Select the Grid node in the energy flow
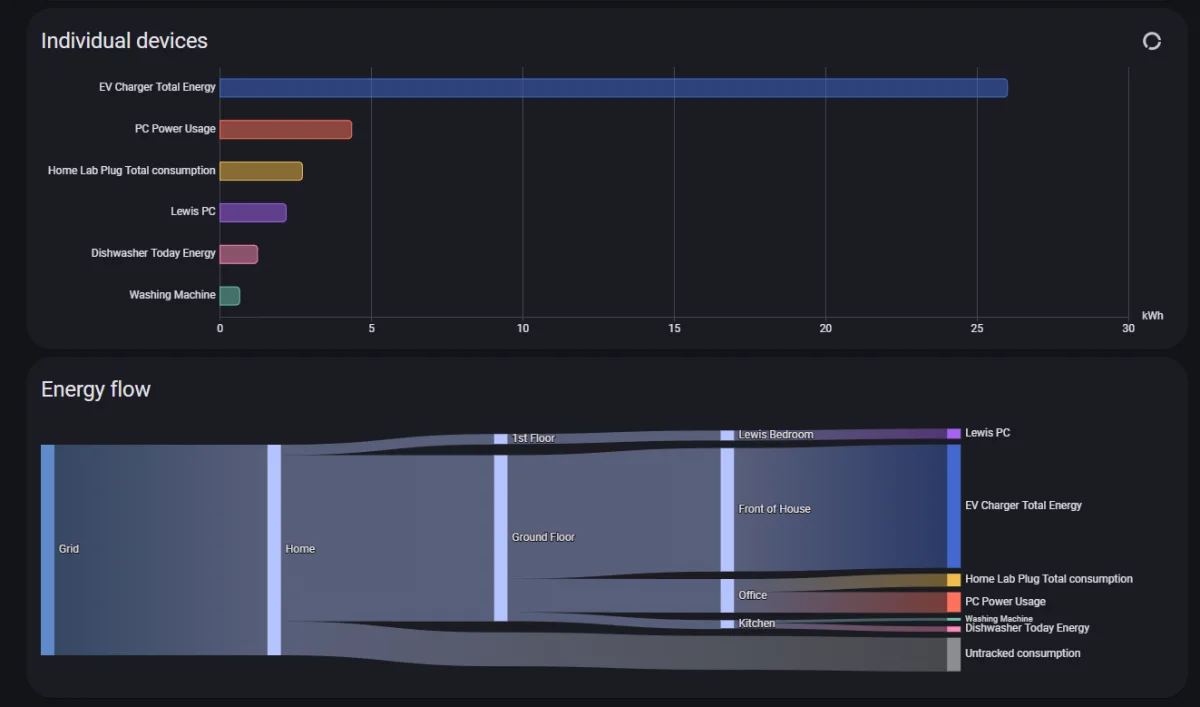1200x707 pixels. click(48, 550)
